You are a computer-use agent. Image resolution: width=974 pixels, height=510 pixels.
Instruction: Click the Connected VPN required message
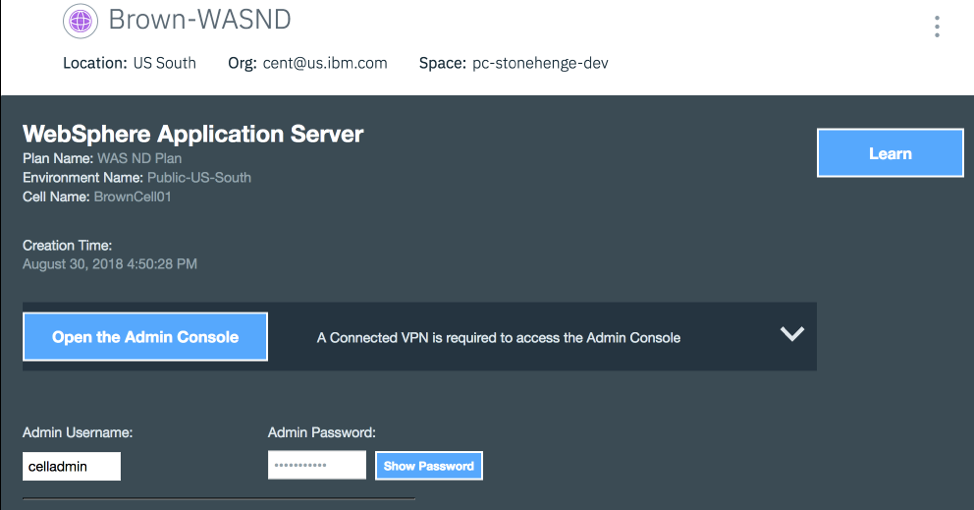pyautogui.click(x=498, y=338)
